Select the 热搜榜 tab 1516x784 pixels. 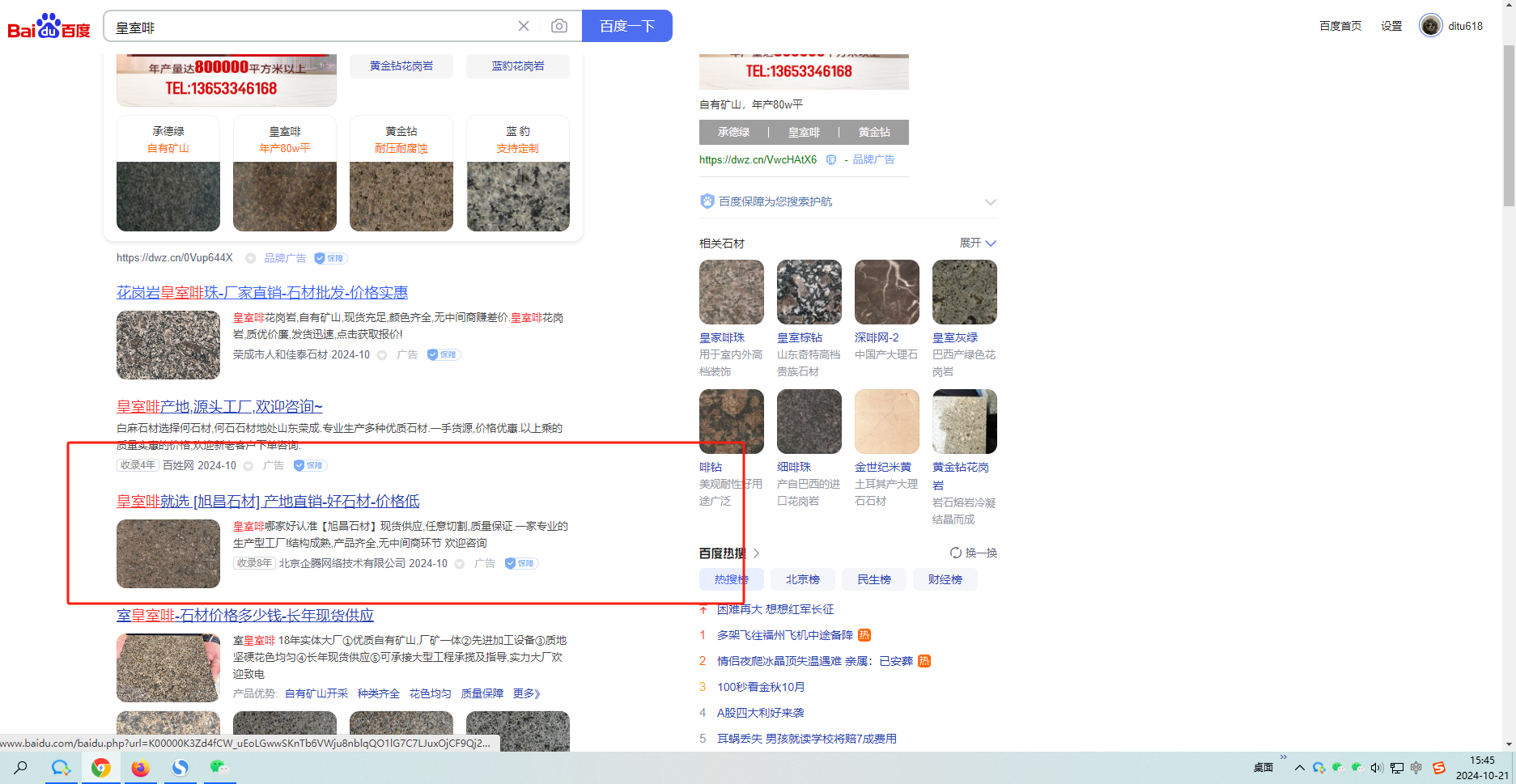tap(732, 579)
